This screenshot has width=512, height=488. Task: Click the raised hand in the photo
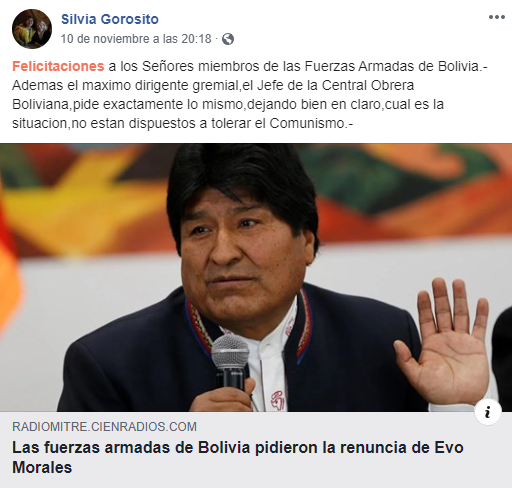tap(445, 341)
